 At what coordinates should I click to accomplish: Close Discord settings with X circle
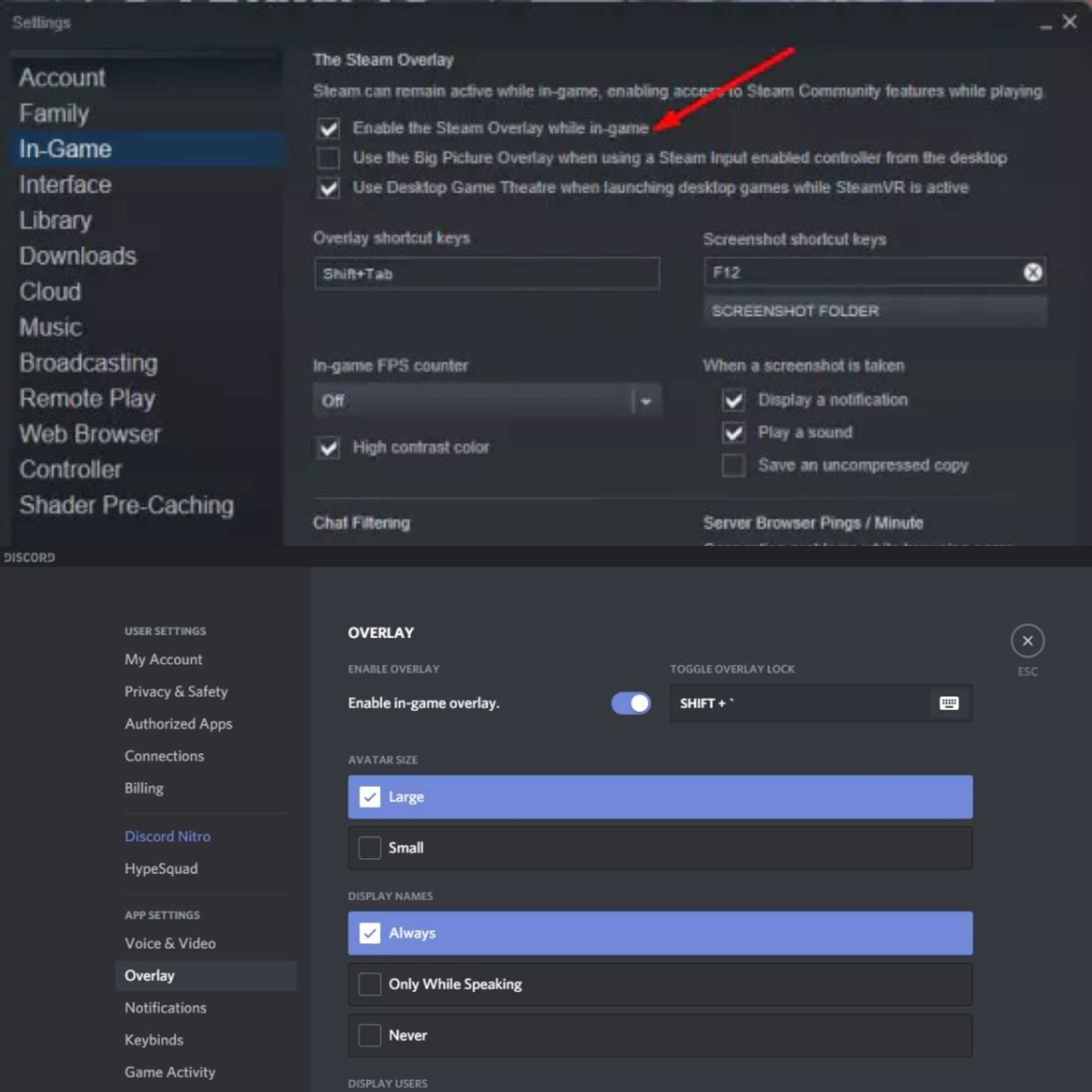[1027, 641]
